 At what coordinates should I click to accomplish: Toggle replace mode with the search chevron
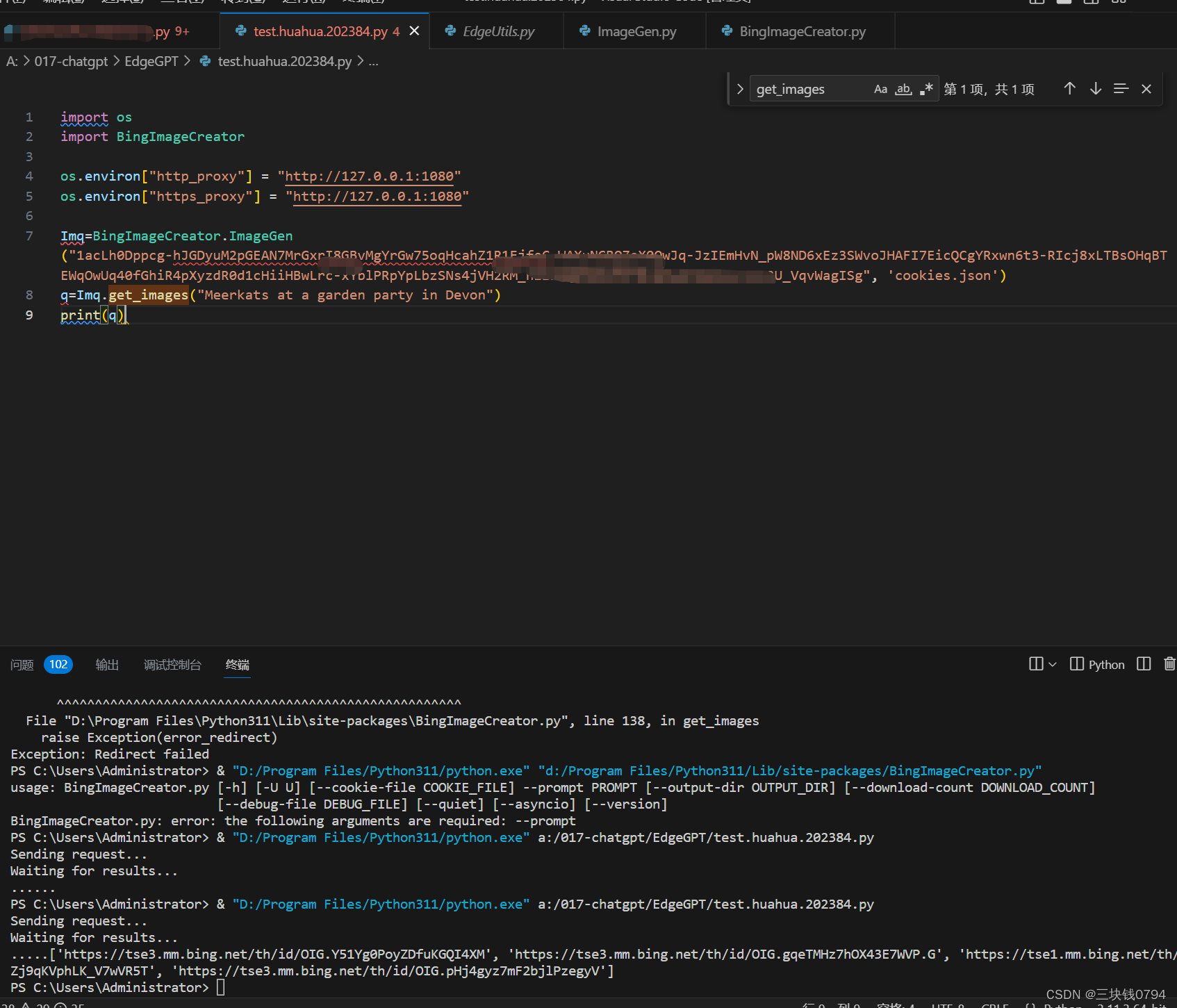tap(739, 88)
